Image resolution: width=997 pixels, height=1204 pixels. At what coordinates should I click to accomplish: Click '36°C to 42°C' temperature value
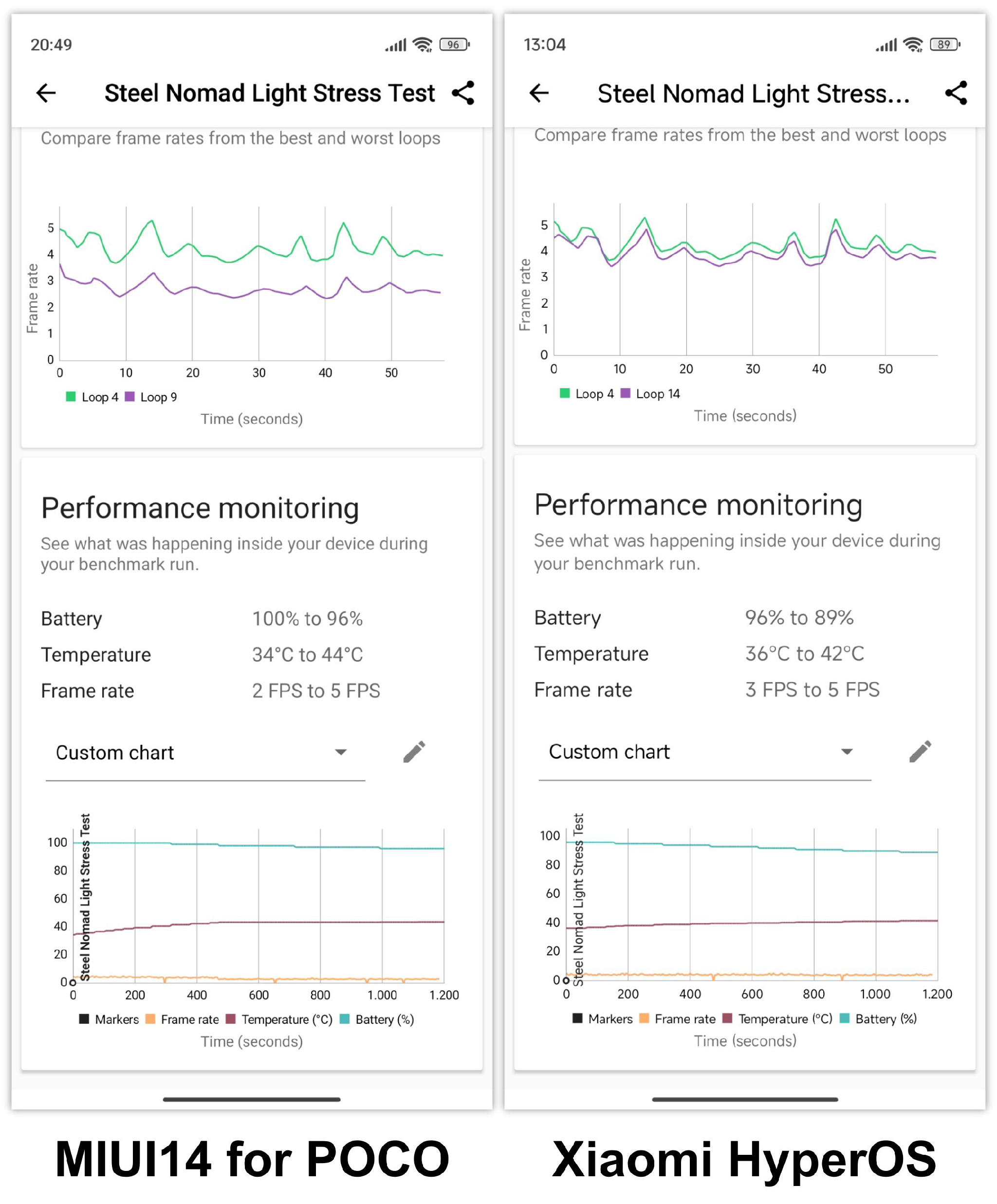[804, 653]
